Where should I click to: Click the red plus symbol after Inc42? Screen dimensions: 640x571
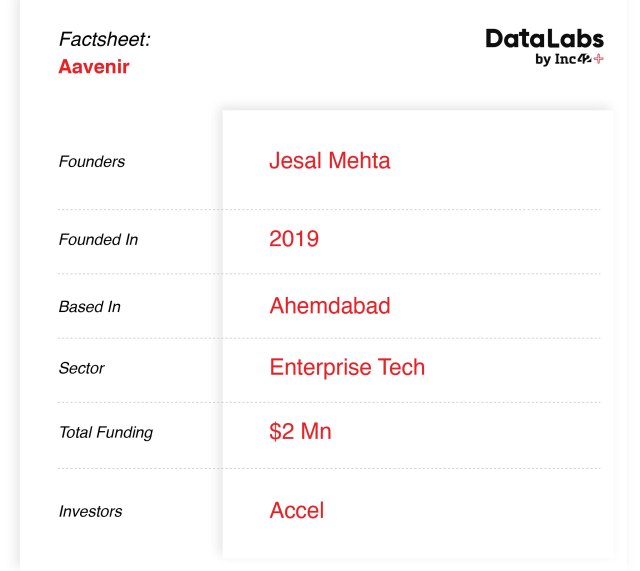click(599, 59)
